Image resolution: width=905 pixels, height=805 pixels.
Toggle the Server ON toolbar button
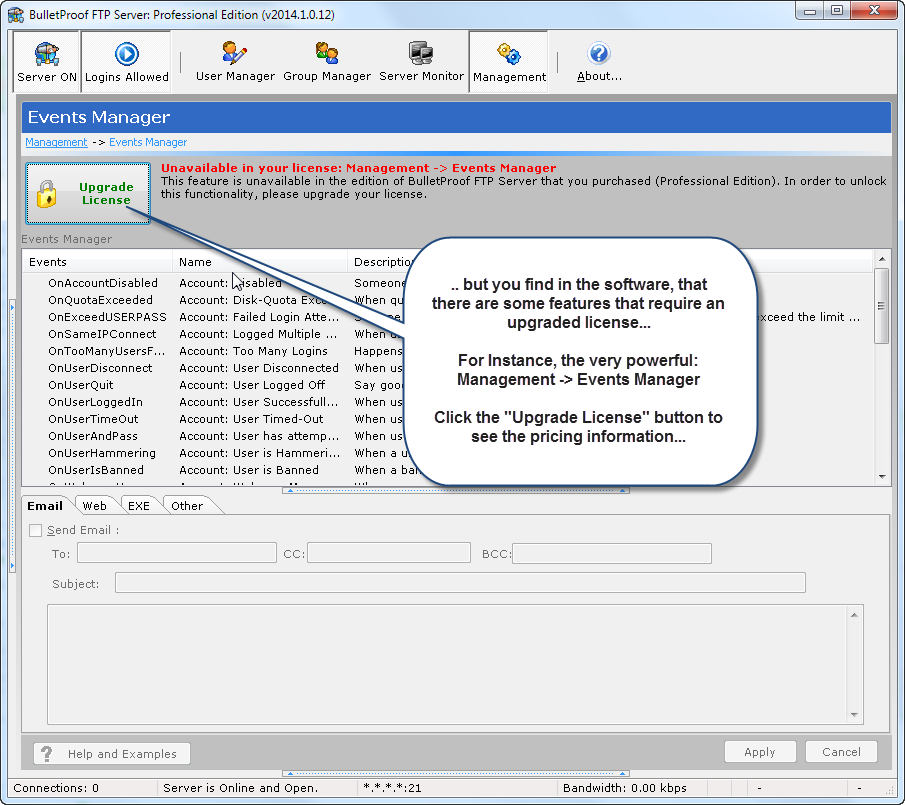(x=46, y=62)
